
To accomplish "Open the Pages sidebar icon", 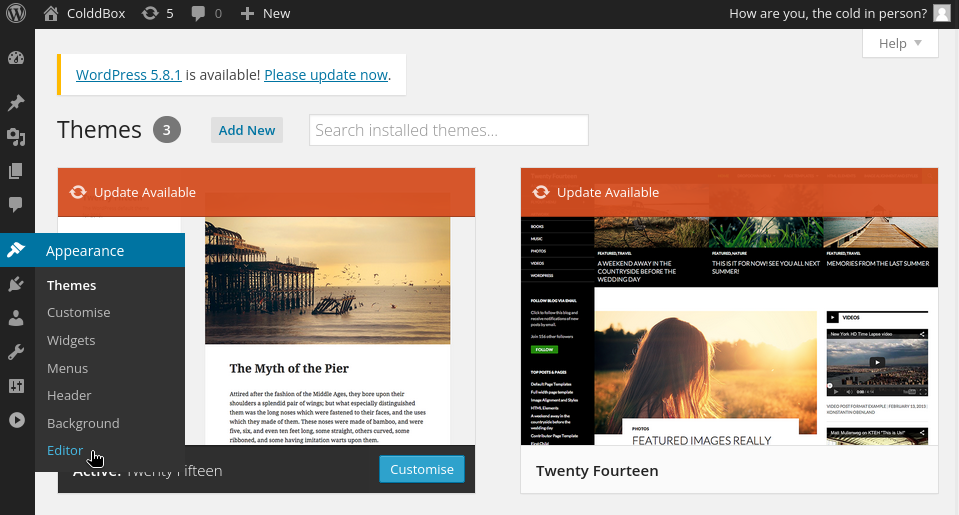I will (16, 171).
